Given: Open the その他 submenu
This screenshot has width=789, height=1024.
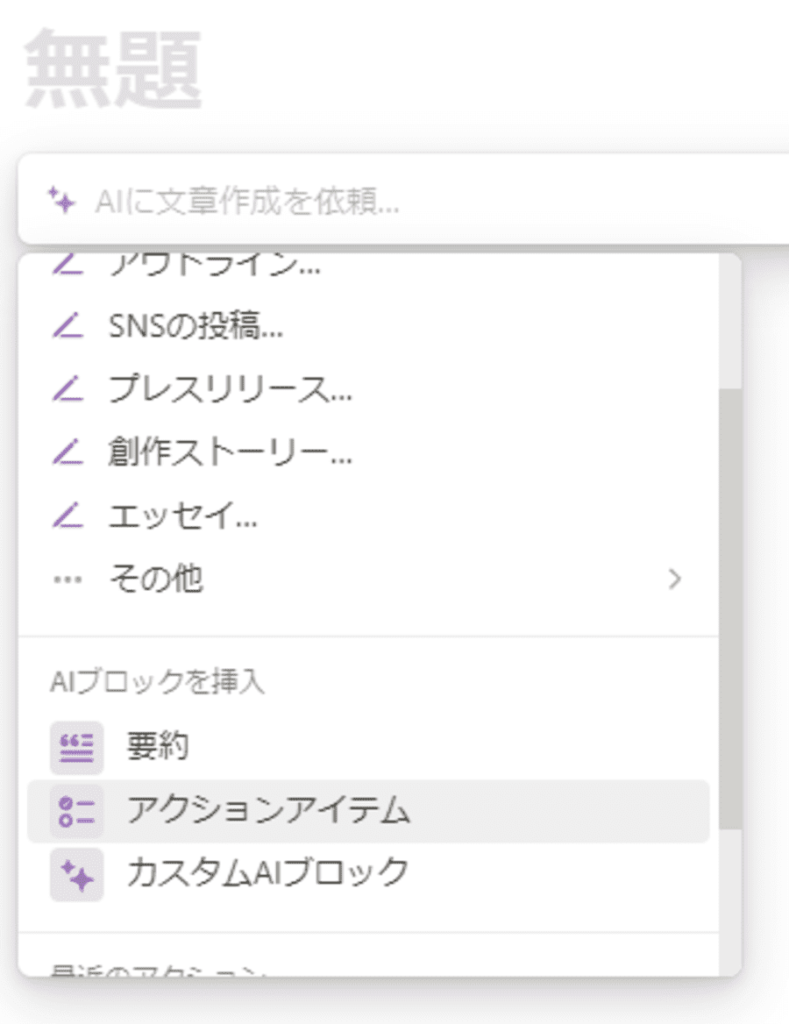Looking at the screenshot, I should pyautogui.click(x=368, y=579).
